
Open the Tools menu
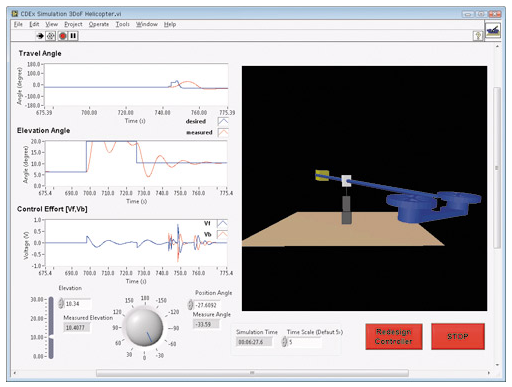tap(122, 24)
